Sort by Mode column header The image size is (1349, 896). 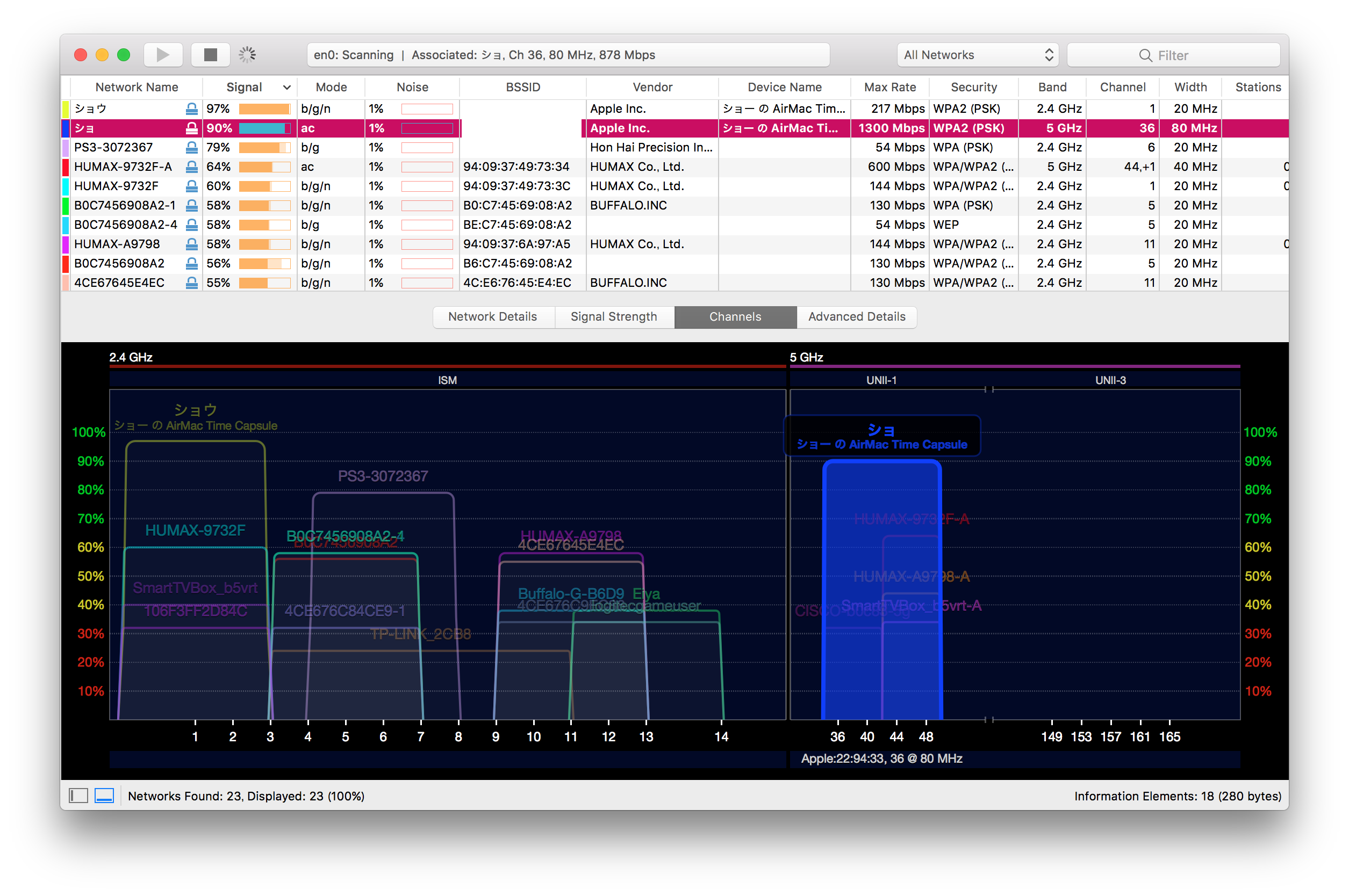[331, 88]
